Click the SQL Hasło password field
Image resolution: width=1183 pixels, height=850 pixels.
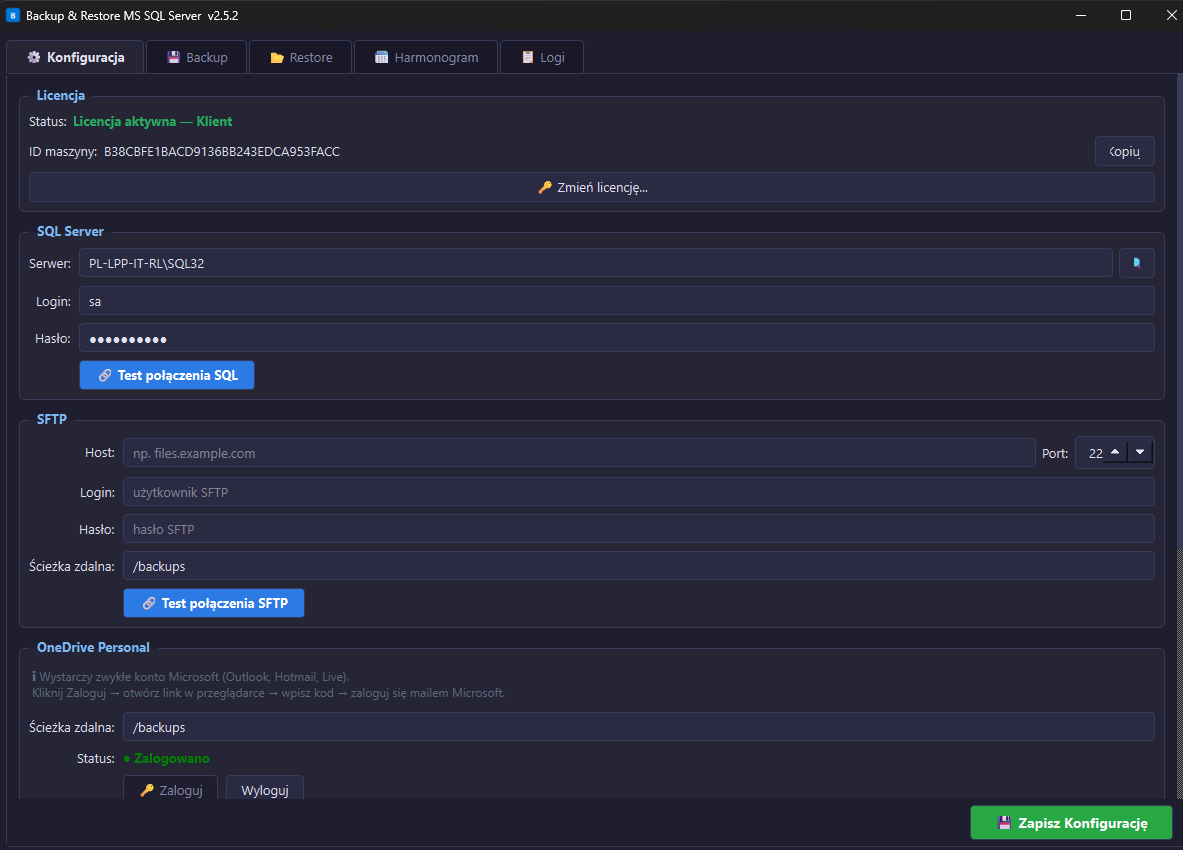pos(616,338)
